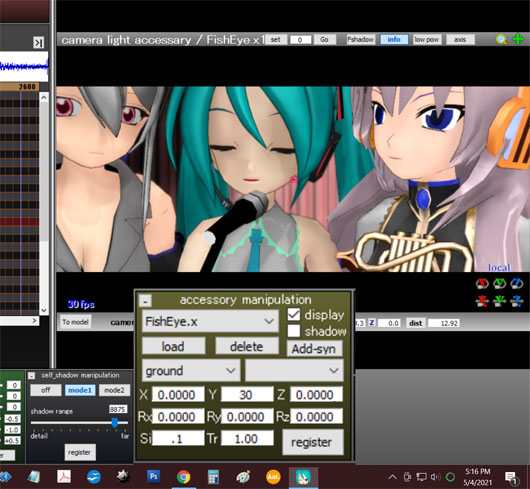Click the Add-syn button
Screen dimensions: 530x489
[314, 348]
